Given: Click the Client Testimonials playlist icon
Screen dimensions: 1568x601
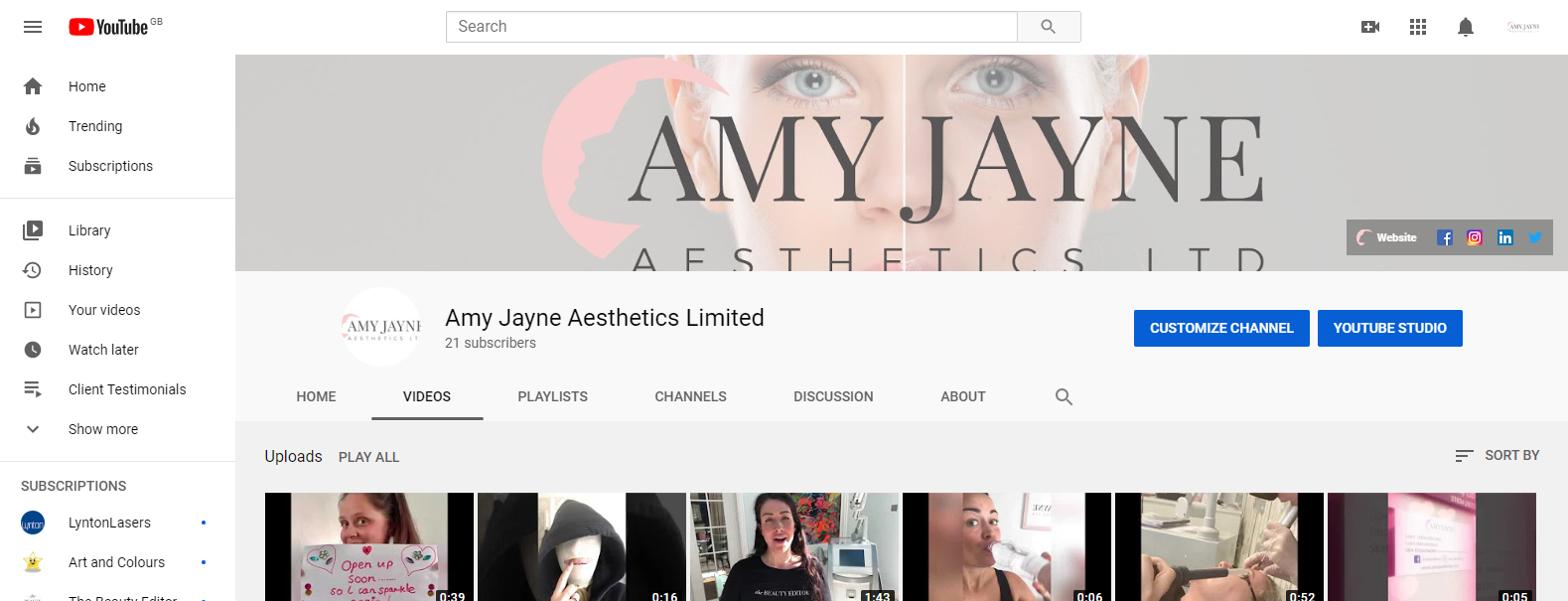Looking at the screenshot, I should (x=33, y=389).
